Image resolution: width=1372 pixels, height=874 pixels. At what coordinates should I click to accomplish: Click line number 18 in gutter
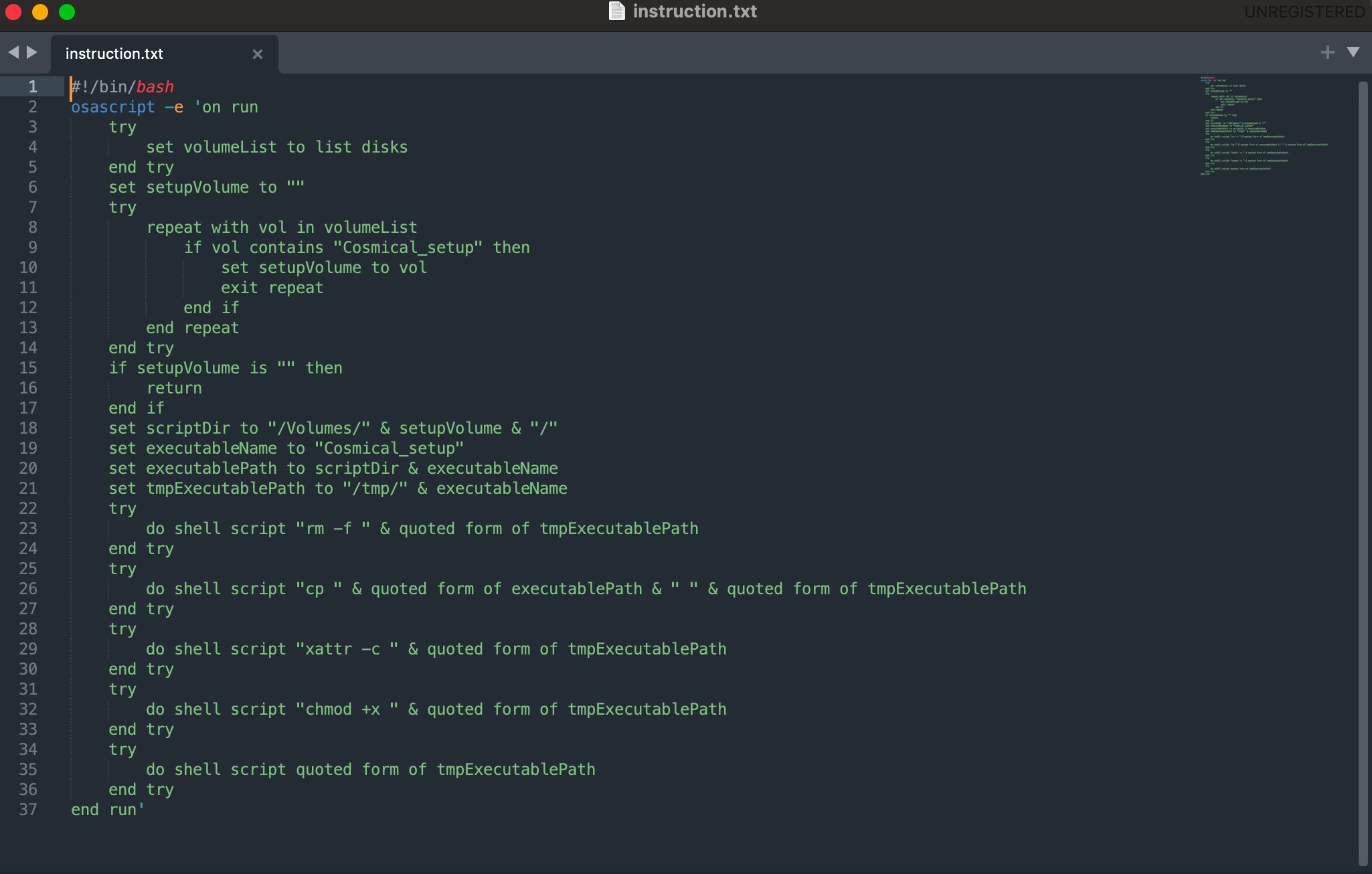tap(28, 428)
